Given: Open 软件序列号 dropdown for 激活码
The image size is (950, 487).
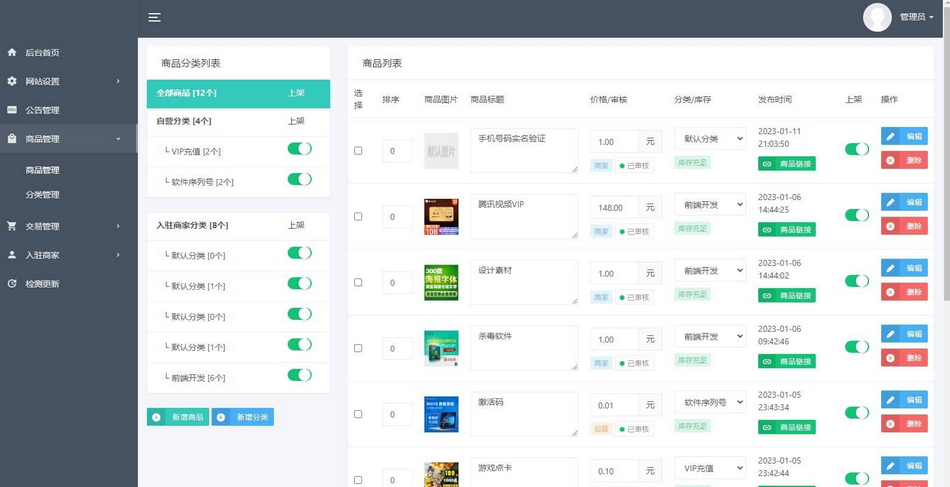Looking at the screenshot, I should (710, 402).
